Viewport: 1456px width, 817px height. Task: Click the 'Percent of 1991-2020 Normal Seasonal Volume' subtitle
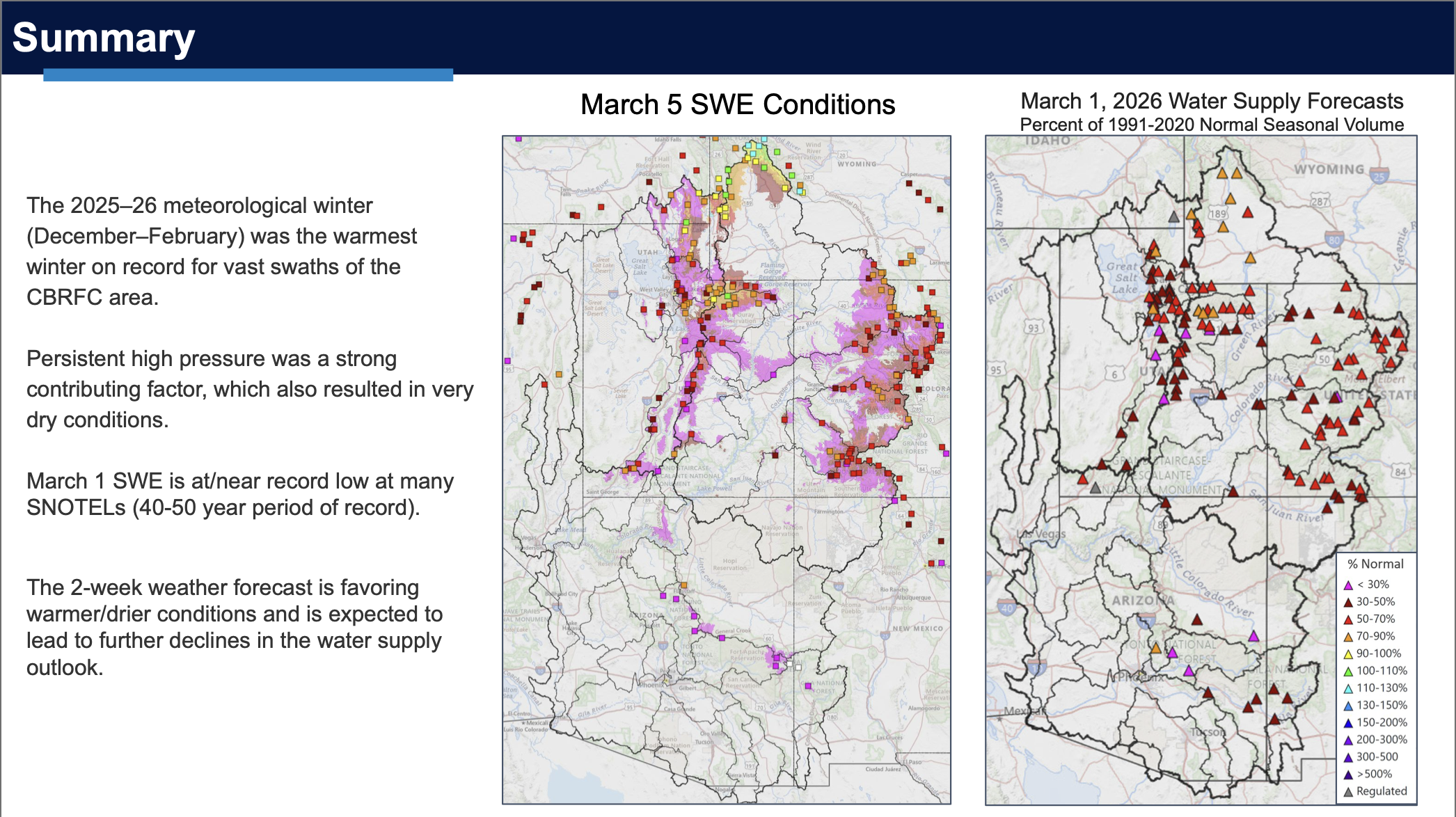tap(1212, 125)
